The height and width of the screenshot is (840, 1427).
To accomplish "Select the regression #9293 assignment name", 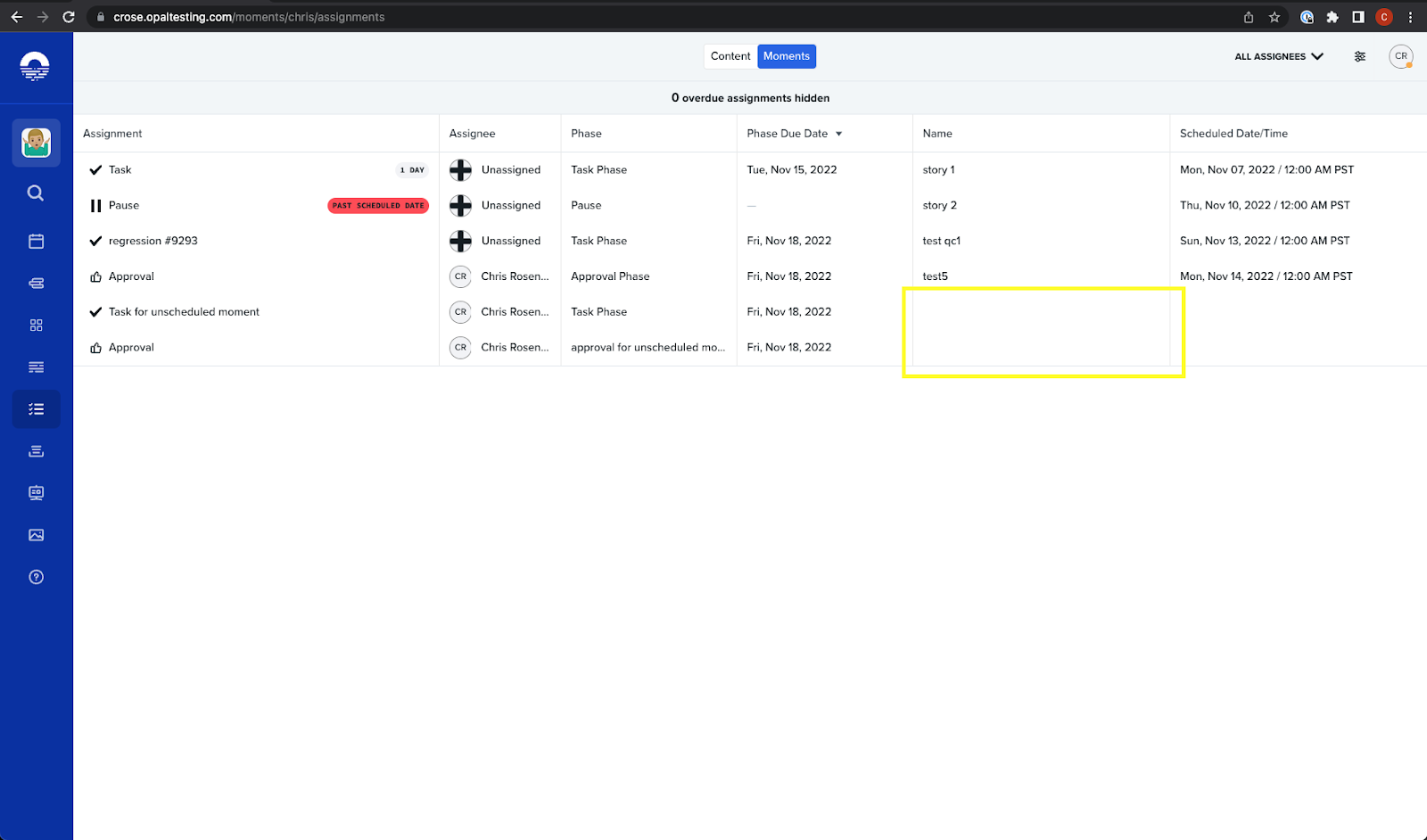I will pyautogui.click(x=153, y=241).
